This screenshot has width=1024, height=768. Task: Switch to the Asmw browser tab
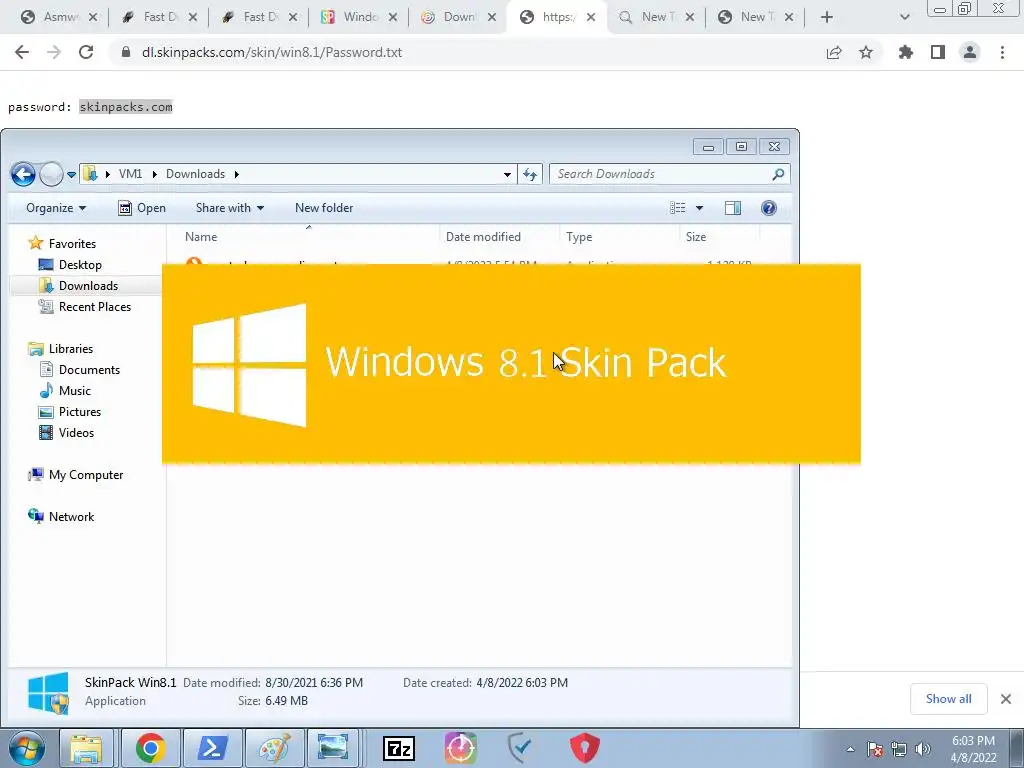[x=59, y=17]
